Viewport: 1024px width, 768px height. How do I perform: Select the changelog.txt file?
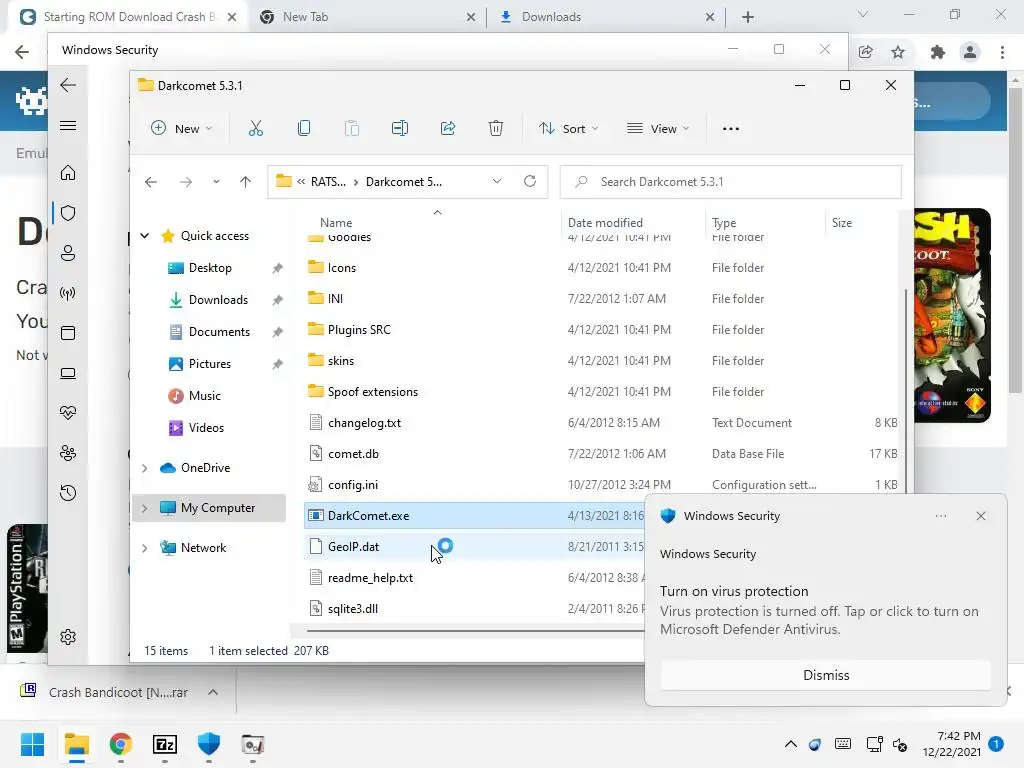364,423
